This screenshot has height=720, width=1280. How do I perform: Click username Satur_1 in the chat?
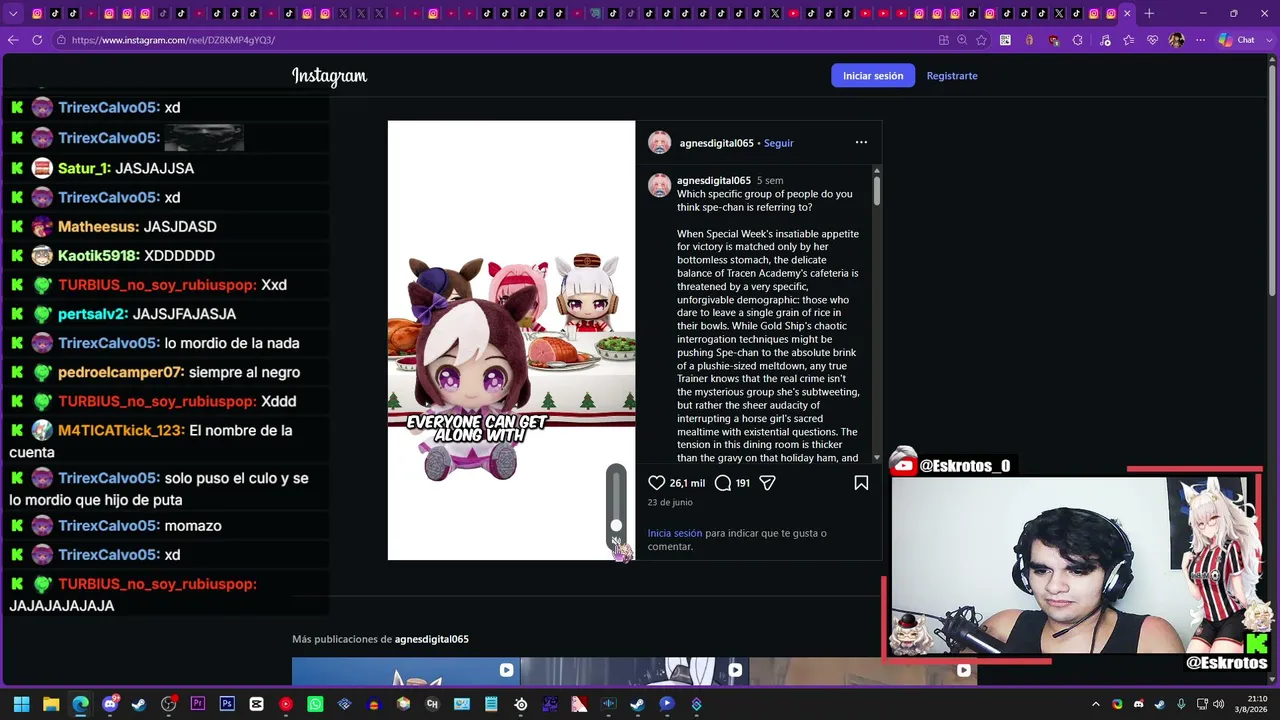(82, 168)
